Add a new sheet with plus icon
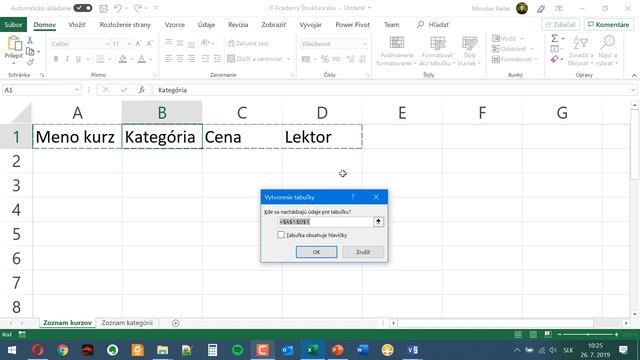The image size is (640, 360). click(x=176, y=323)
